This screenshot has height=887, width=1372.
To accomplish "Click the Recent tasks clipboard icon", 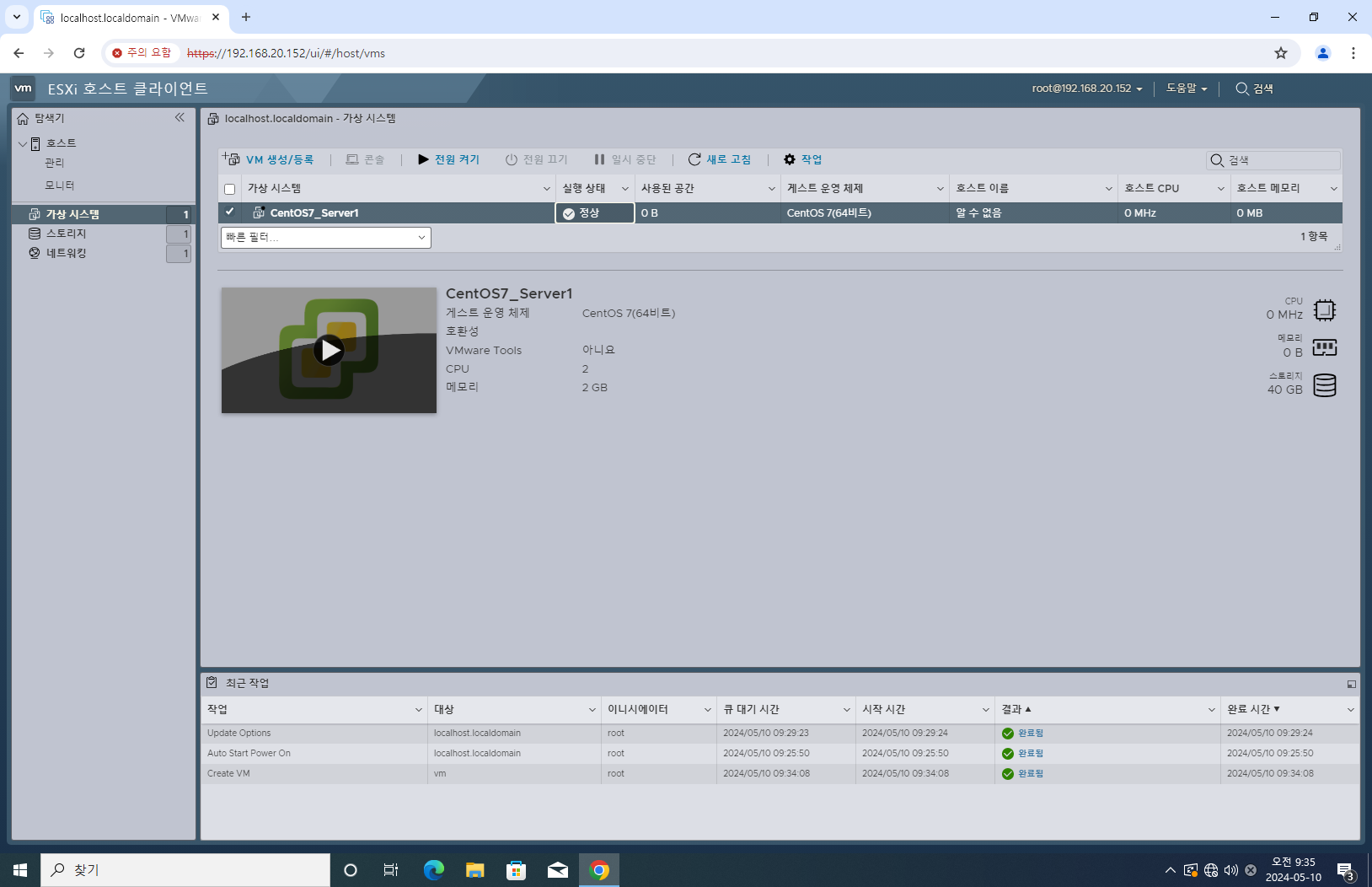I will pos(212,682).
